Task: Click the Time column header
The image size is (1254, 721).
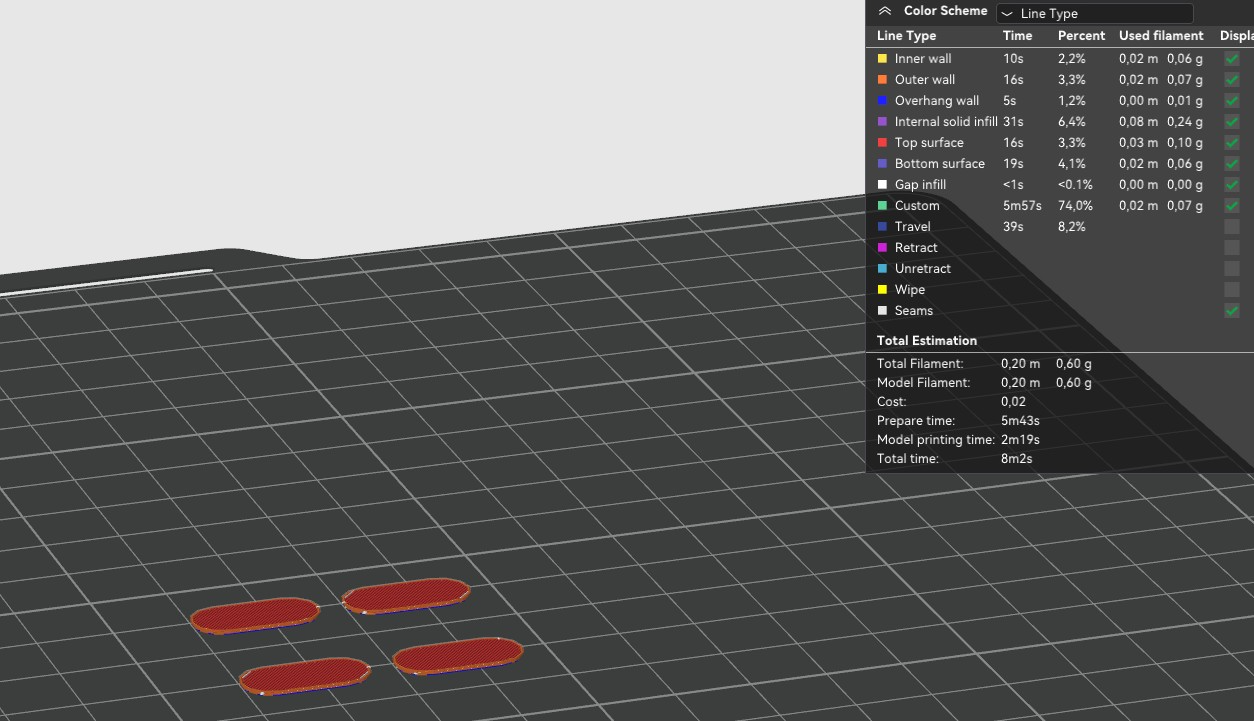Action: [x=1017, y=36]
